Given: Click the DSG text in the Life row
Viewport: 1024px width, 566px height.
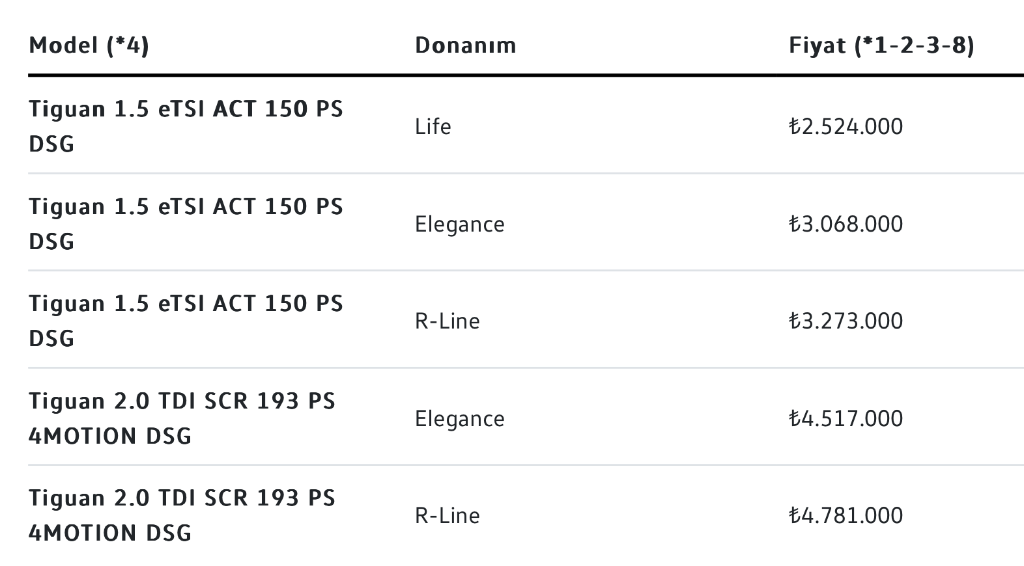Looking at the screenshot, I should click(x=52, y=144).
